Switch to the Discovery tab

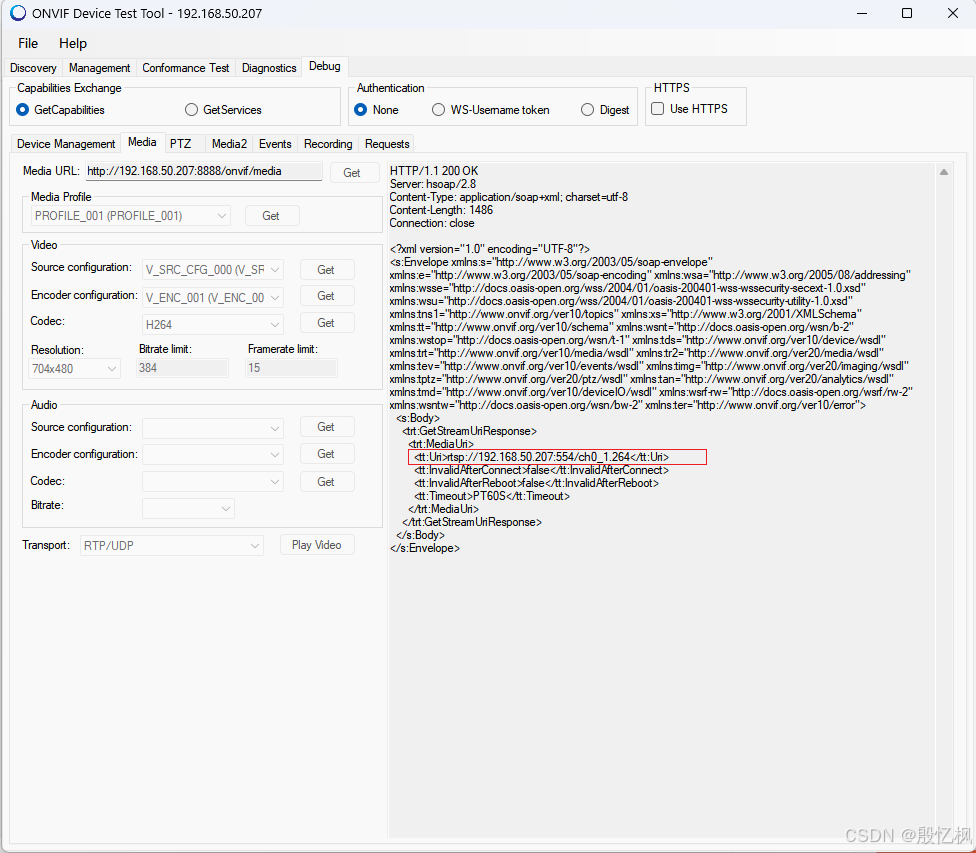click(33, 67)
